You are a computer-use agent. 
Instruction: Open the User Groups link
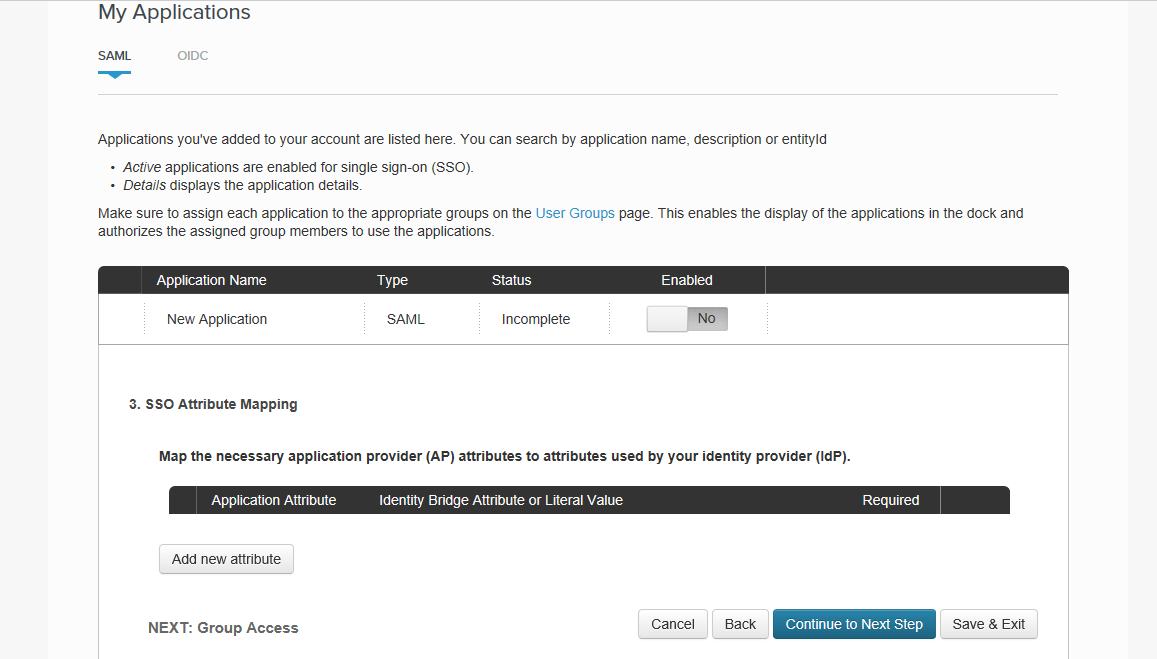575,213
